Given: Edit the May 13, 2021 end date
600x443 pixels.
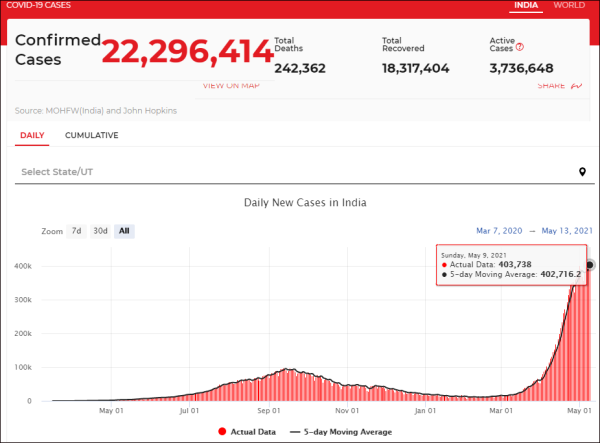Looking at the screenshot, I should [x=567, y=231].
